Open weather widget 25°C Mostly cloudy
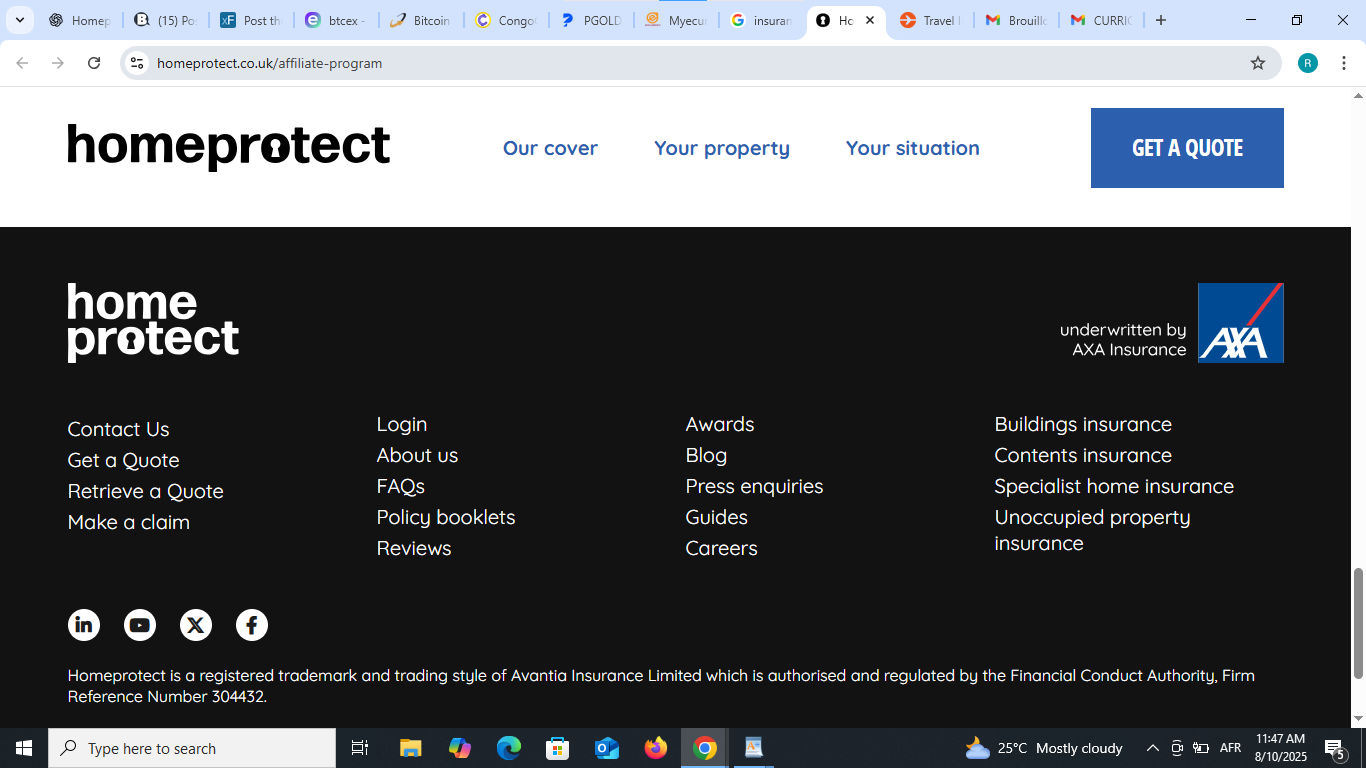1366x768 pixels. [x=1044, y=748]
